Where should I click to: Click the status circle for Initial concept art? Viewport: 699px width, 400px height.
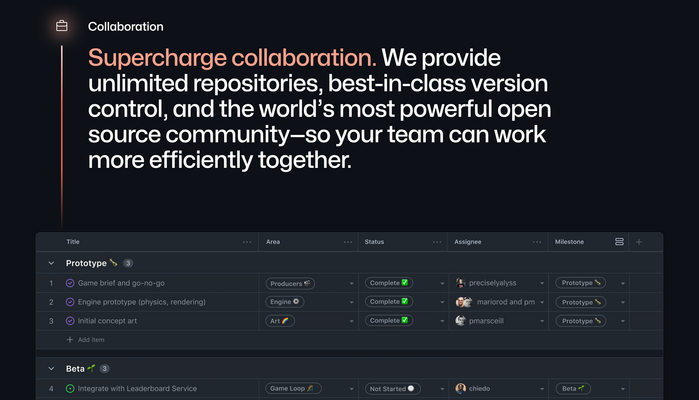(x=70, y=321)
